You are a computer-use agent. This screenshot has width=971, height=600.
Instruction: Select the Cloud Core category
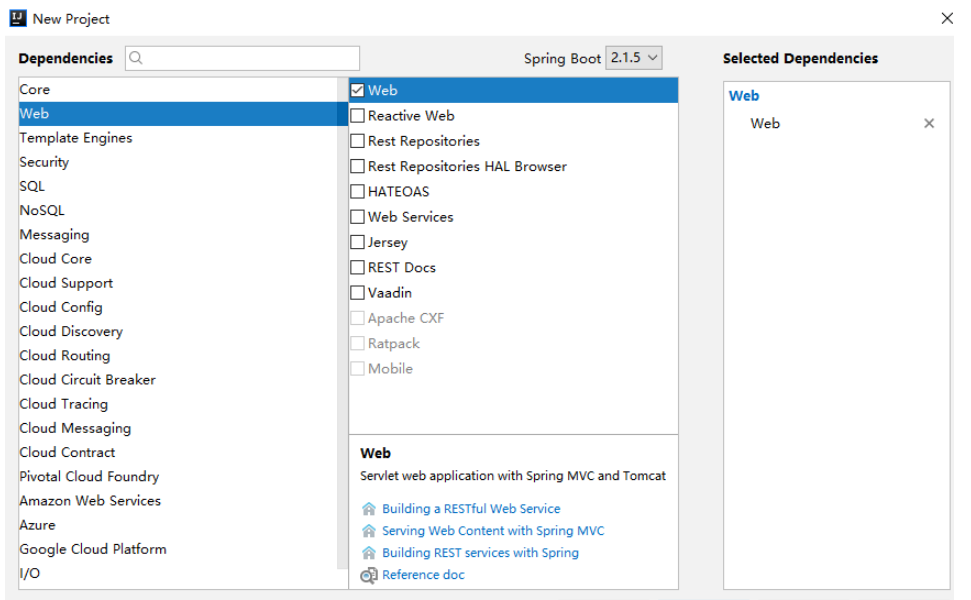coord(178,259)
